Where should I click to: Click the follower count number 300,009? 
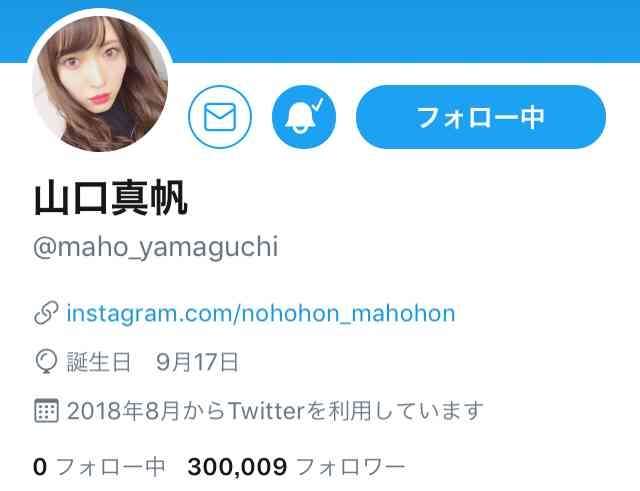tap(237, 467)
